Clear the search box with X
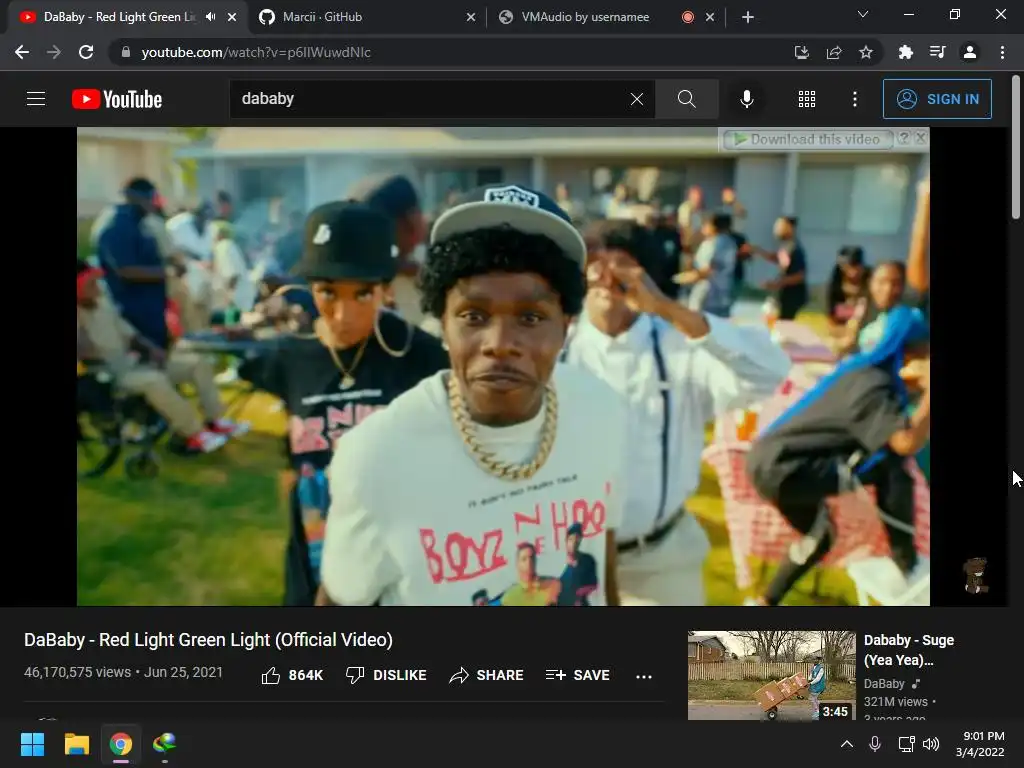The width and height of the screenshot is (1024, 768). point(637,99)
